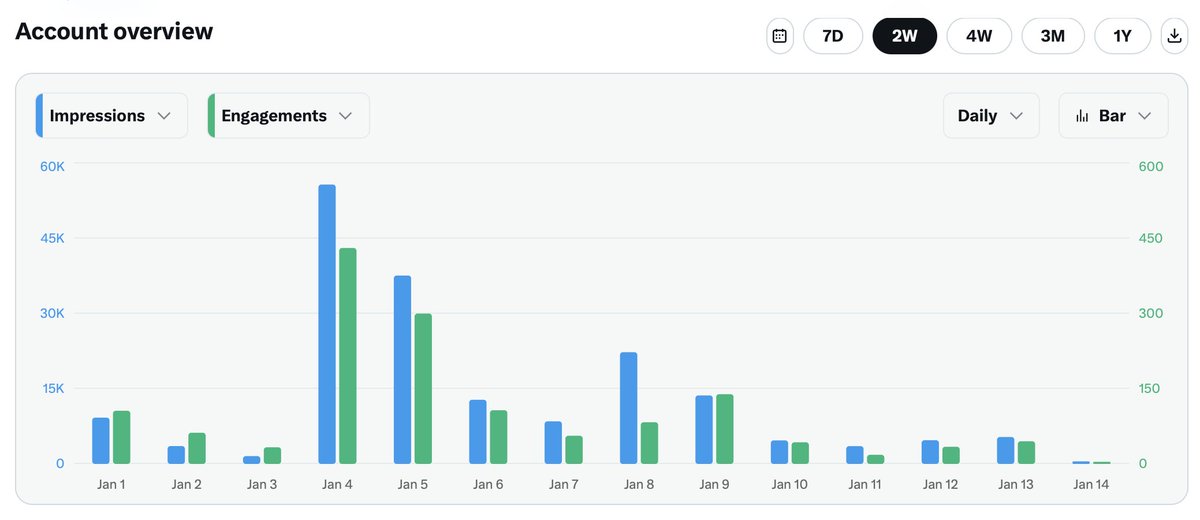Click the Jan 4 axis label
Screen dimensions: 1200x520
(x=337, y=485)
